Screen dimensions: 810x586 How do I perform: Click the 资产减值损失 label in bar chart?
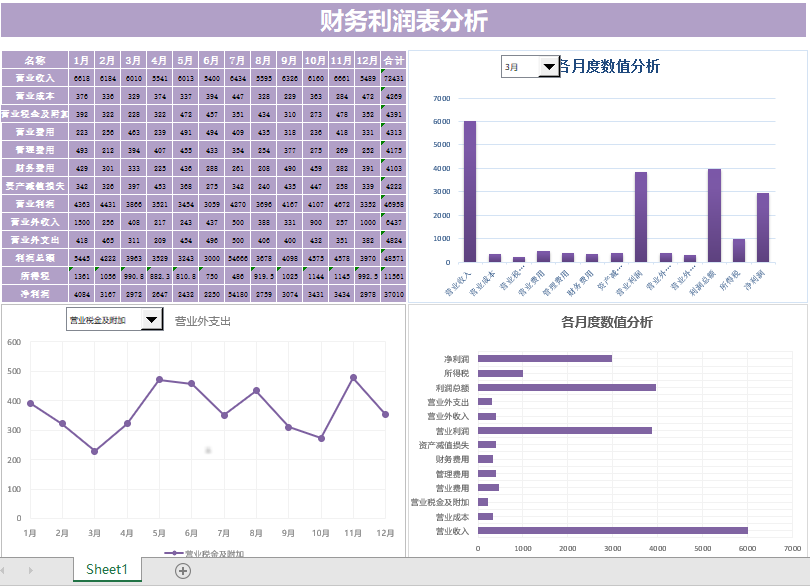(x=444, y=445)
